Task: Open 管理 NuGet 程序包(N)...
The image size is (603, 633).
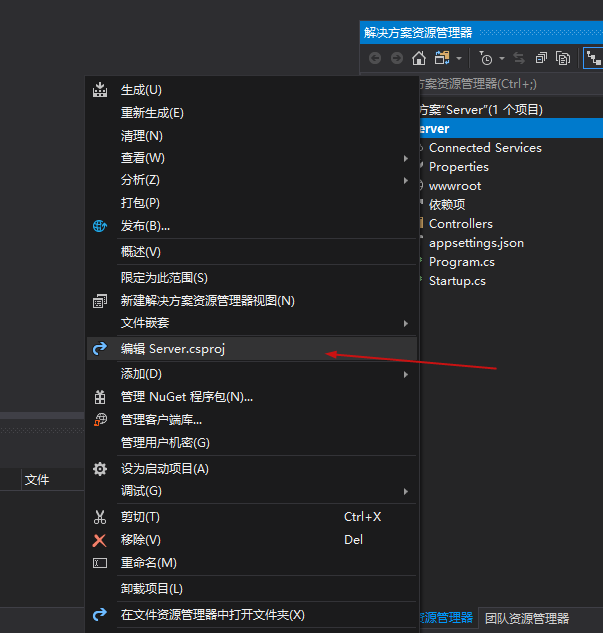Action: pos(252,397)
